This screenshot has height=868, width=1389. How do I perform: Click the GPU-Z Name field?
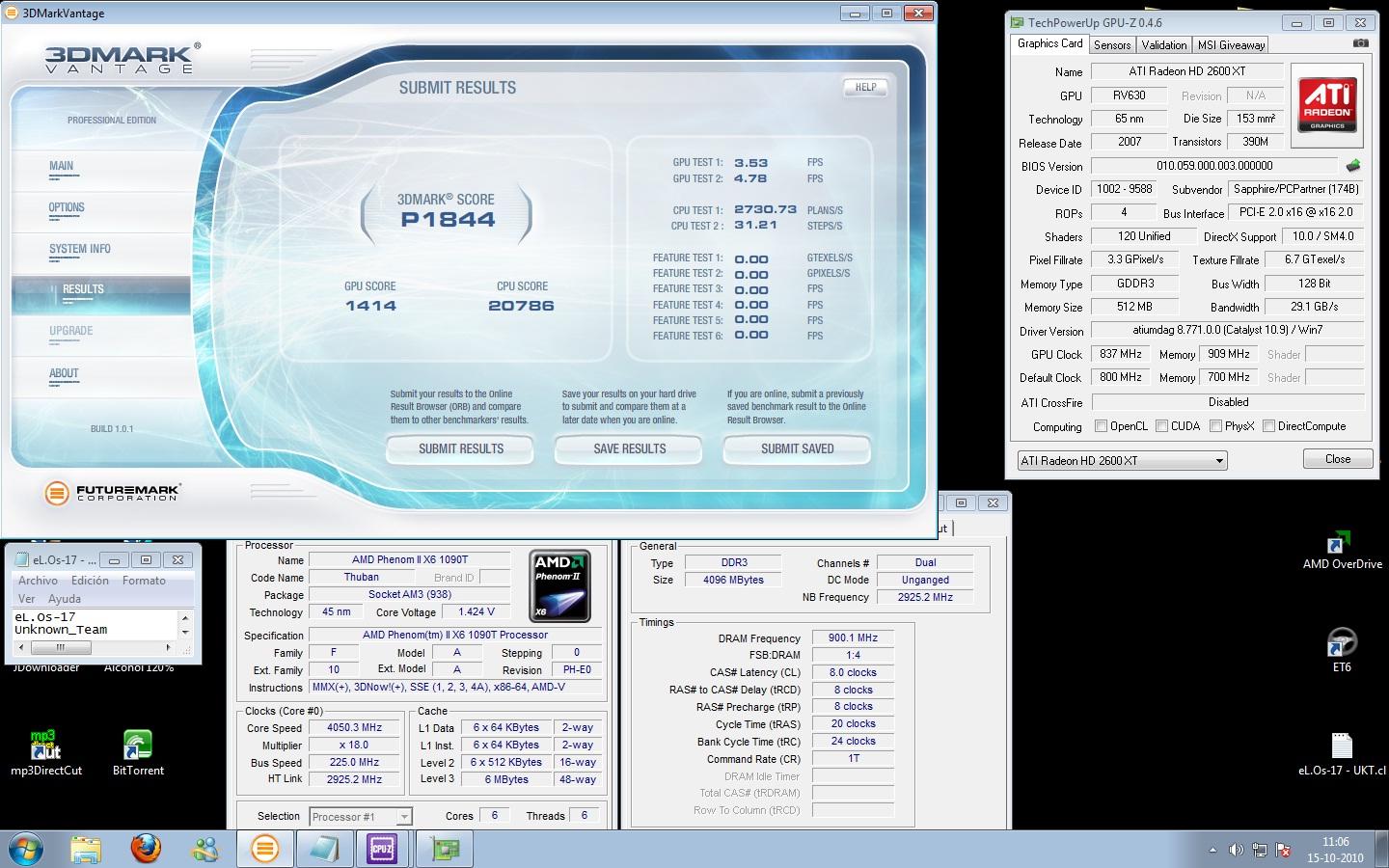point(1186,71)
